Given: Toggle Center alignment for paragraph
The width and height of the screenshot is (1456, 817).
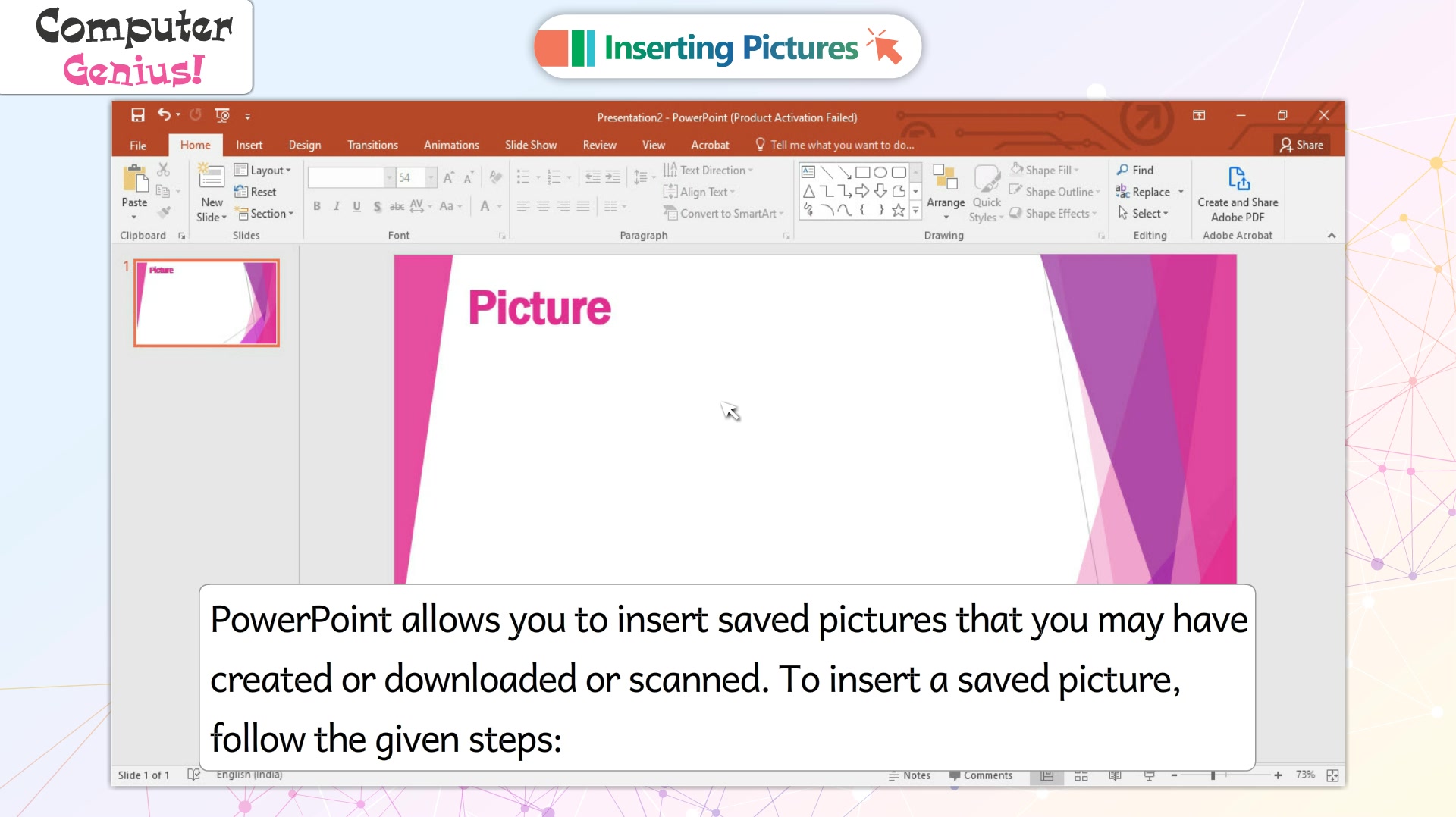Looking at the screenshot, I should coord(543,206).
